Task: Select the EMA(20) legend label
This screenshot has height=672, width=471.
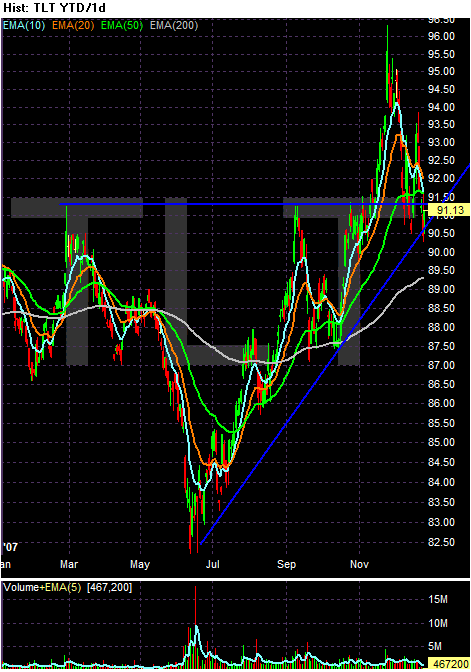Action: (73, 25)
